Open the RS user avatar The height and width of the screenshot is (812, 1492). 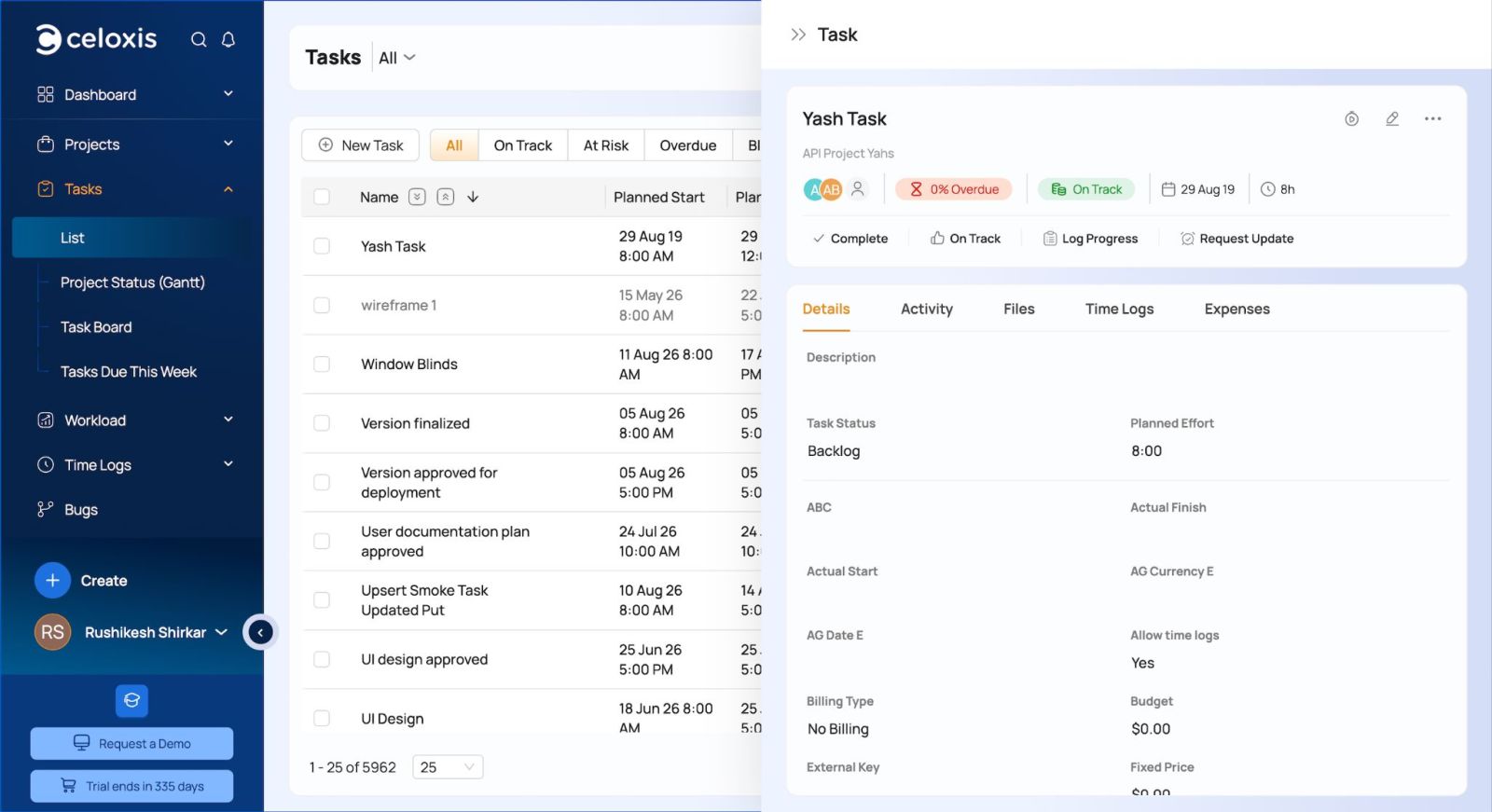coord(52,632)
